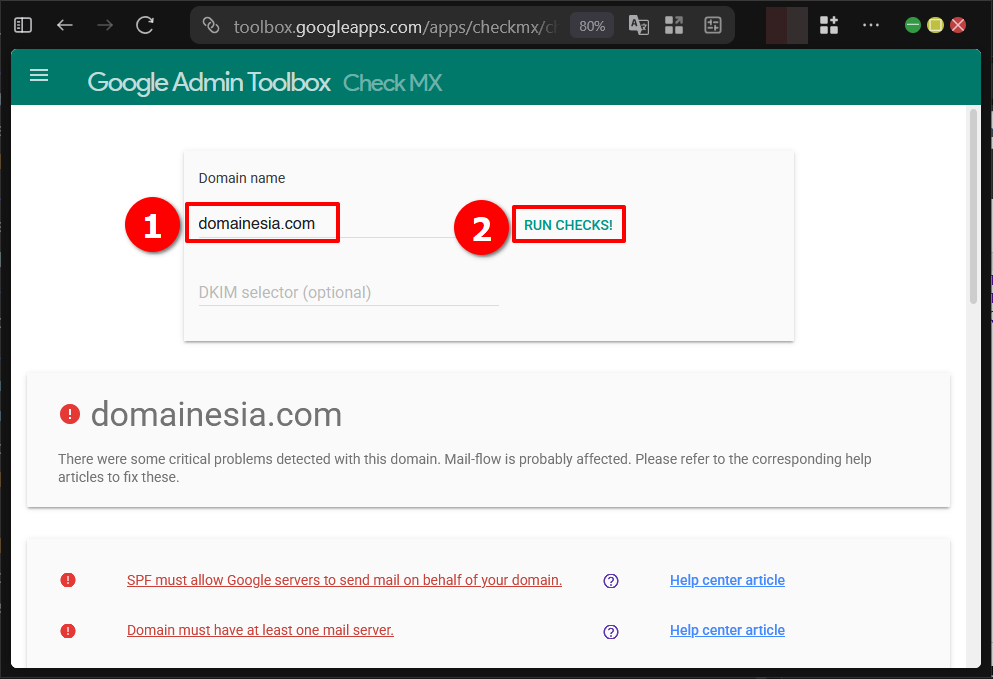The height and width of the screenshot is (679, 993).
Task: Open the hamburger menu in the Toolbox header
Action: (38, 75)
